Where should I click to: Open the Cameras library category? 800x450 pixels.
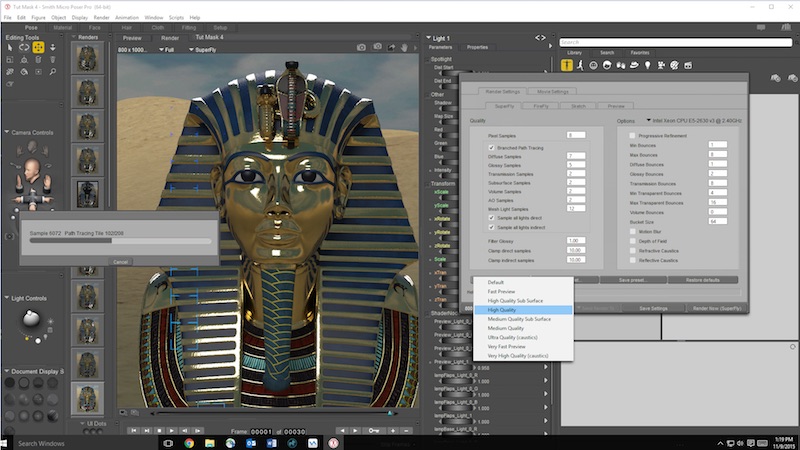661,65
